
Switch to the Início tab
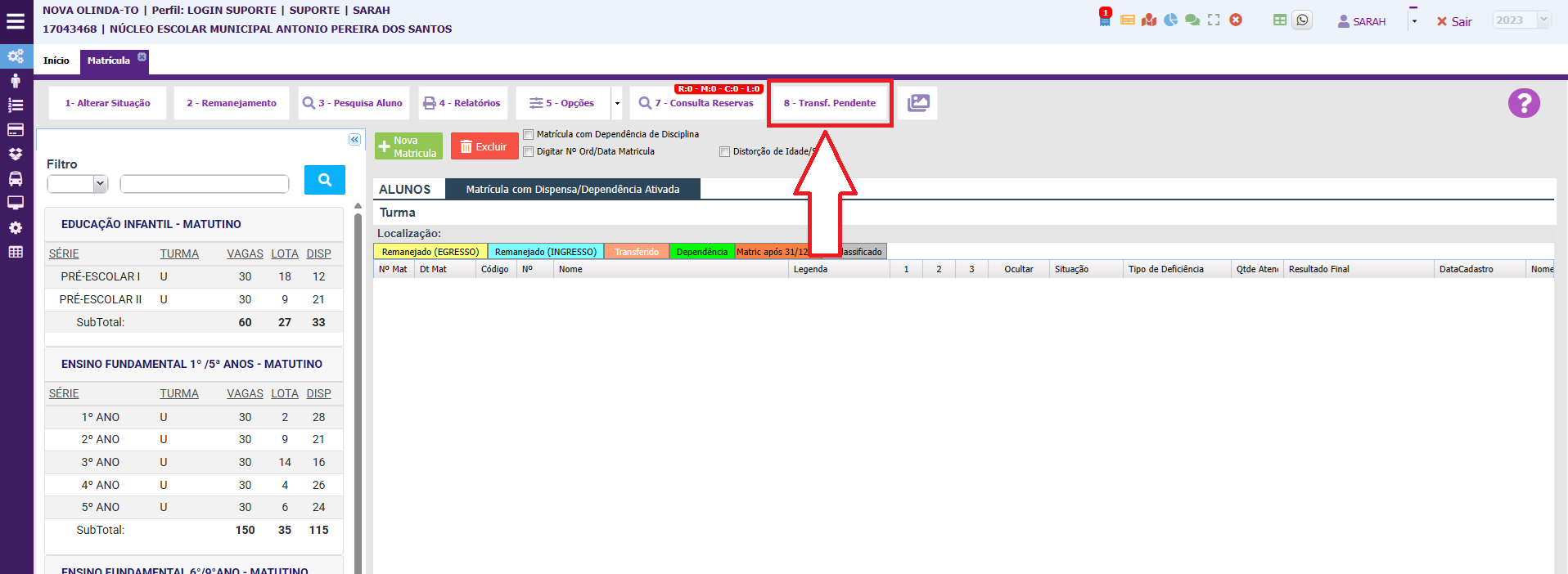(x=56, y=61)
